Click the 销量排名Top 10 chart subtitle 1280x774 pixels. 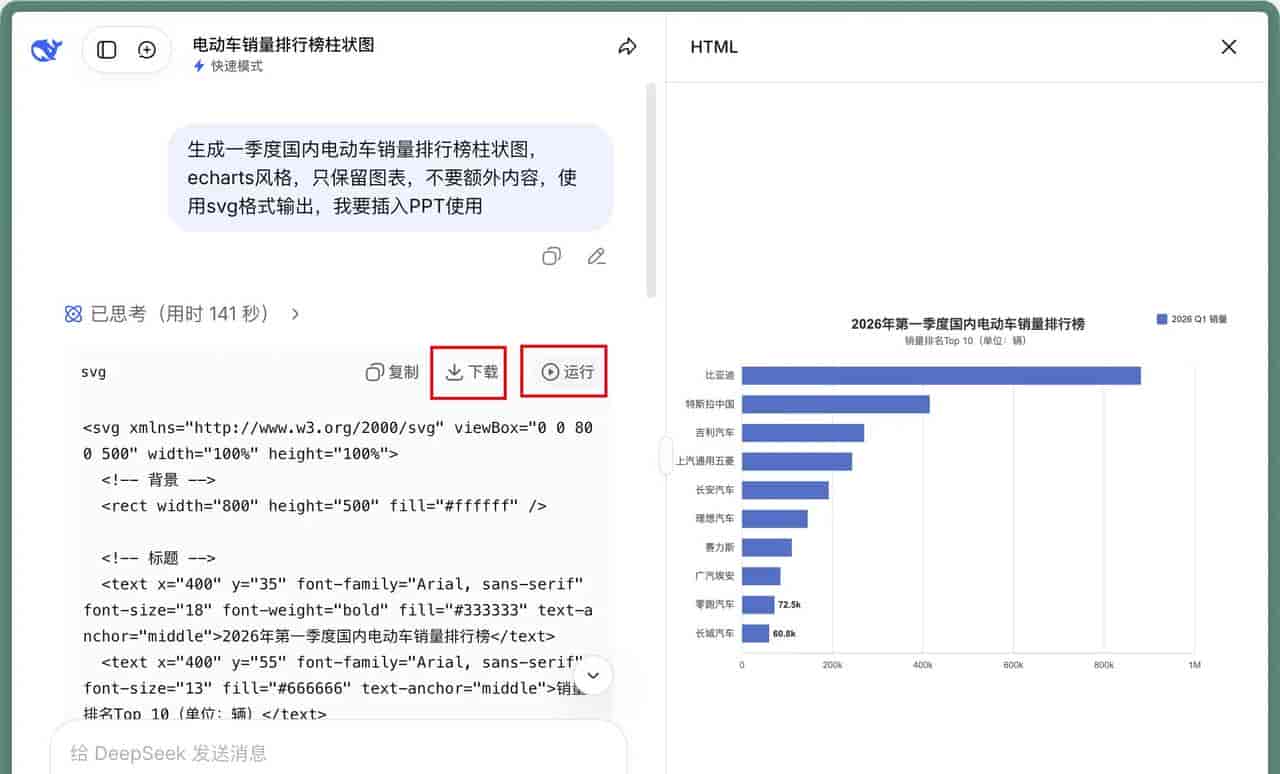pos(966,341)
